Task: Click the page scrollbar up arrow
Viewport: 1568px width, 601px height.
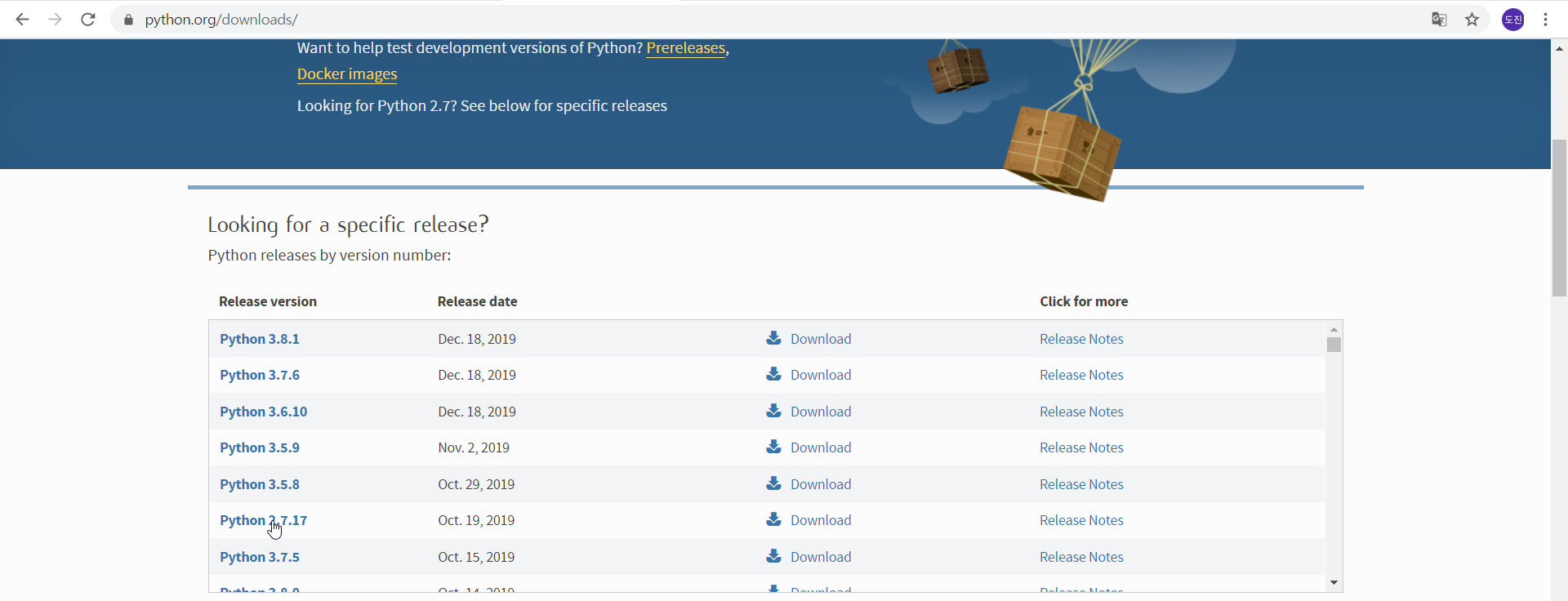Action: tap(1559, 48)
